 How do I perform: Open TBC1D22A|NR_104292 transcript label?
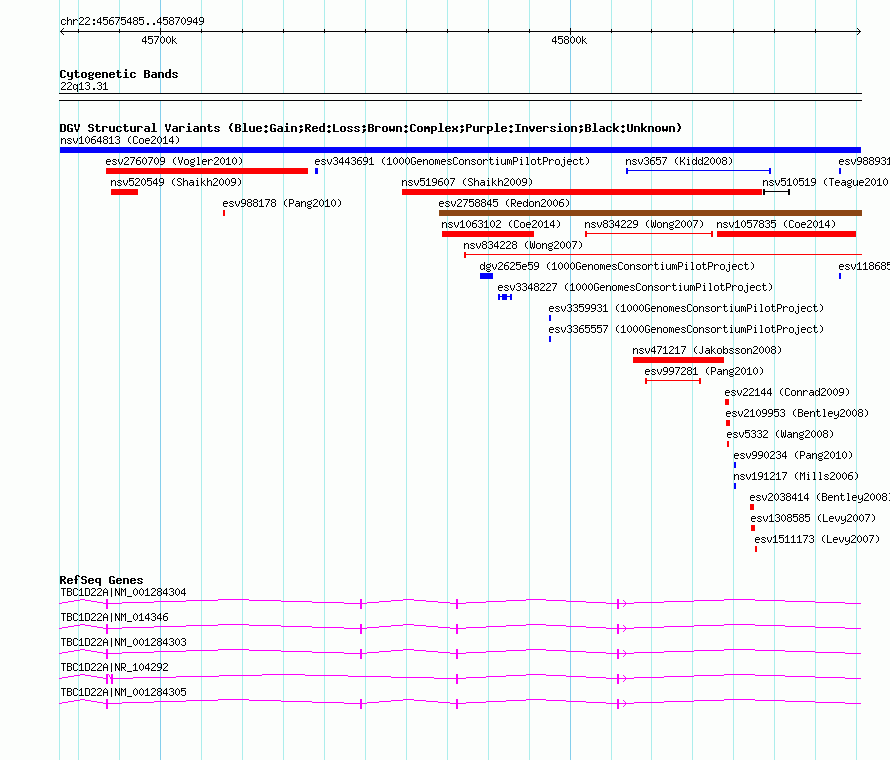coord(114,667)
